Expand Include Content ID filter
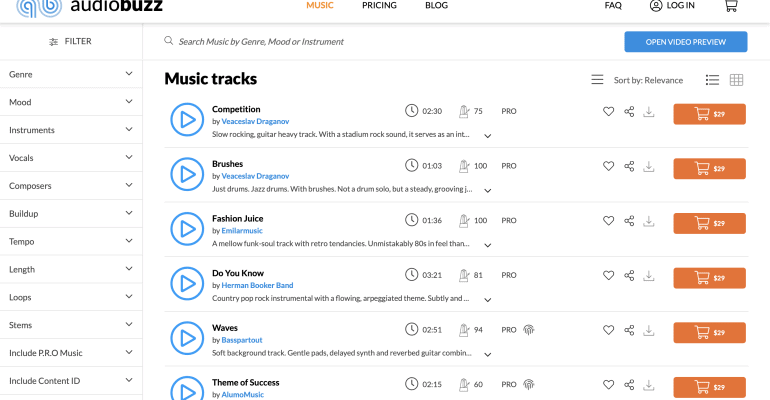Image resolution: width=770 pixels, height=400 pixels. 71,381
